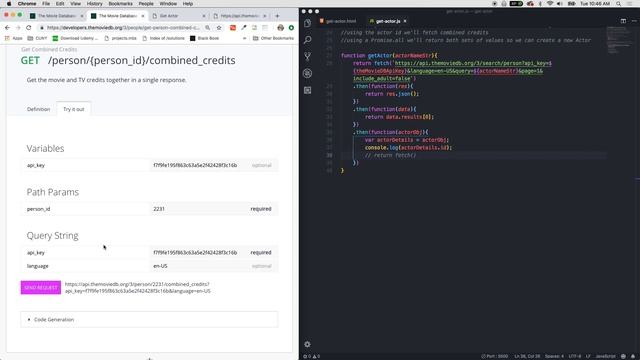
Task: Open the Apps bookmark shortcut
Action: (x=13, y=38)
